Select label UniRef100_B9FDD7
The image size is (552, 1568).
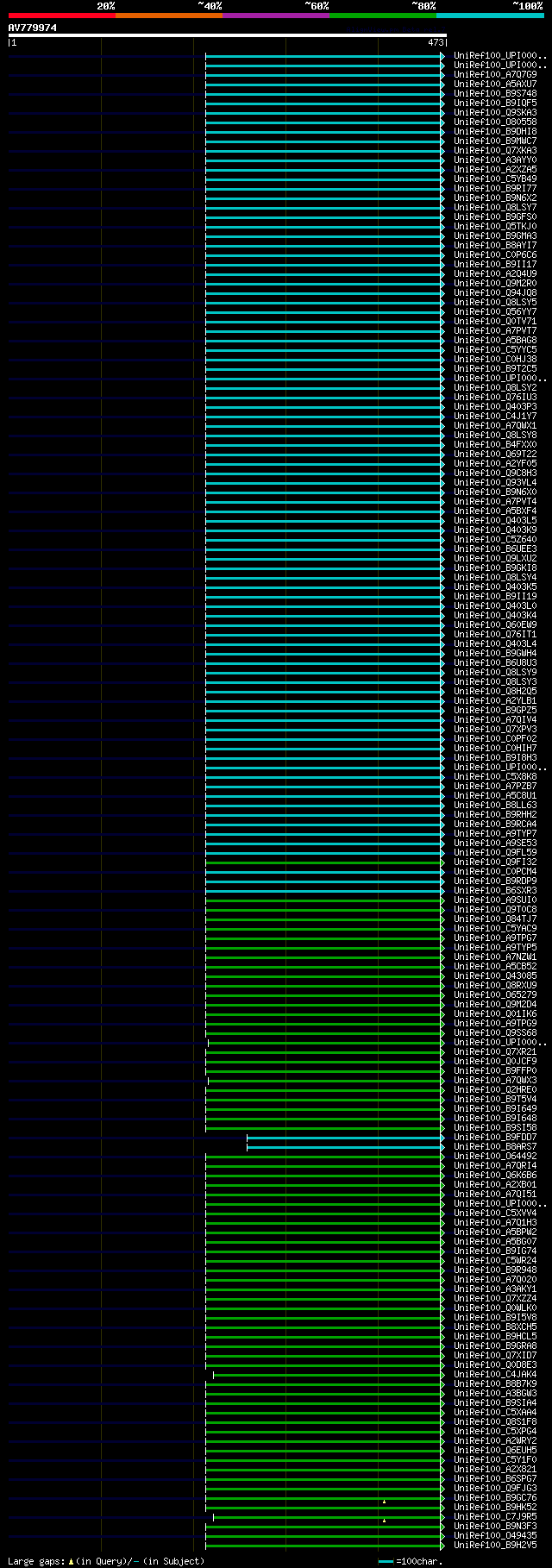495,1138
